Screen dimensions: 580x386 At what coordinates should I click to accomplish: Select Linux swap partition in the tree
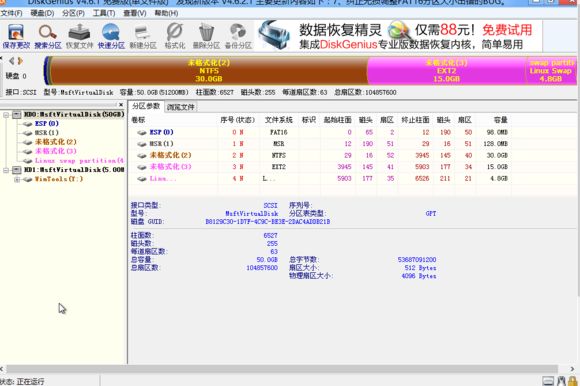(79, 160)
